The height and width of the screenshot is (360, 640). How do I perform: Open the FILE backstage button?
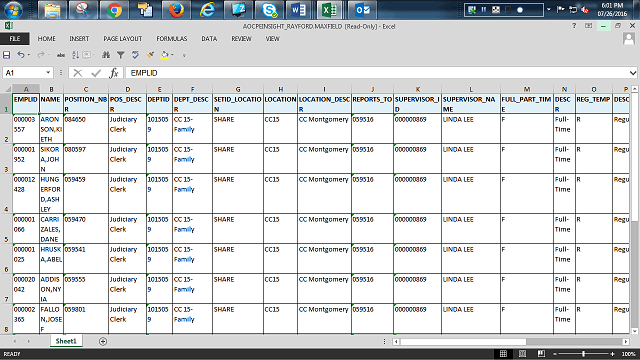coord(15,39)
